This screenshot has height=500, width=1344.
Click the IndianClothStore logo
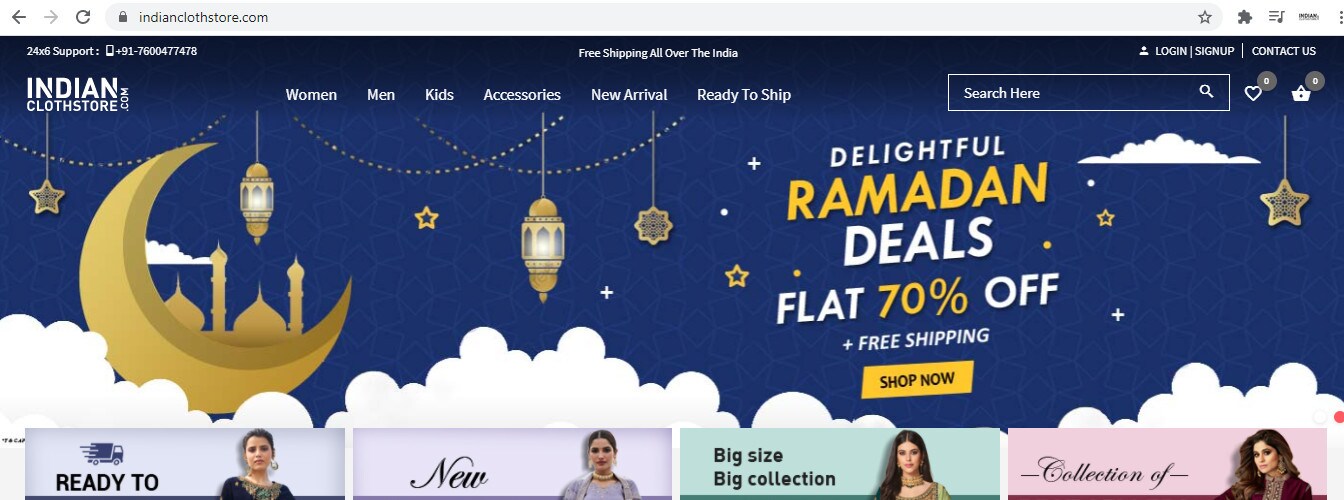(78, 94)
